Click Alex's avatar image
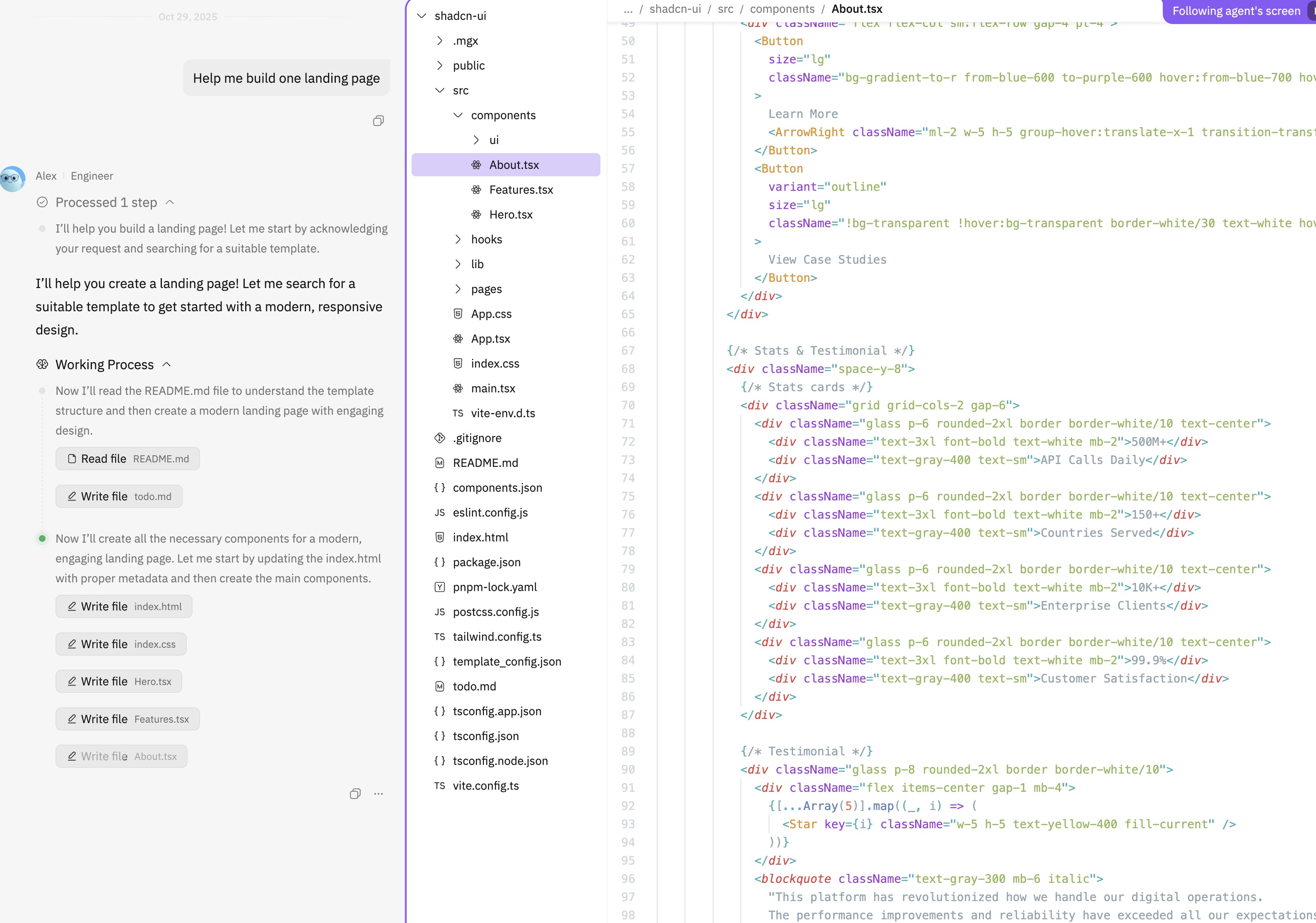Screen dimensions: 1316x923 tap(12, 179)
